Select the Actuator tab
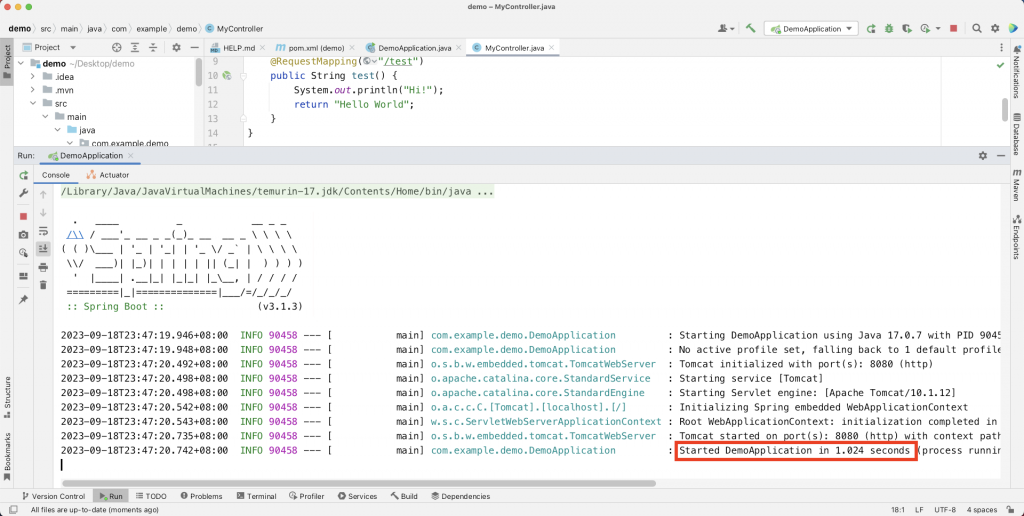1024x516 pixels. pyautogui.click(x=108, y=175)
